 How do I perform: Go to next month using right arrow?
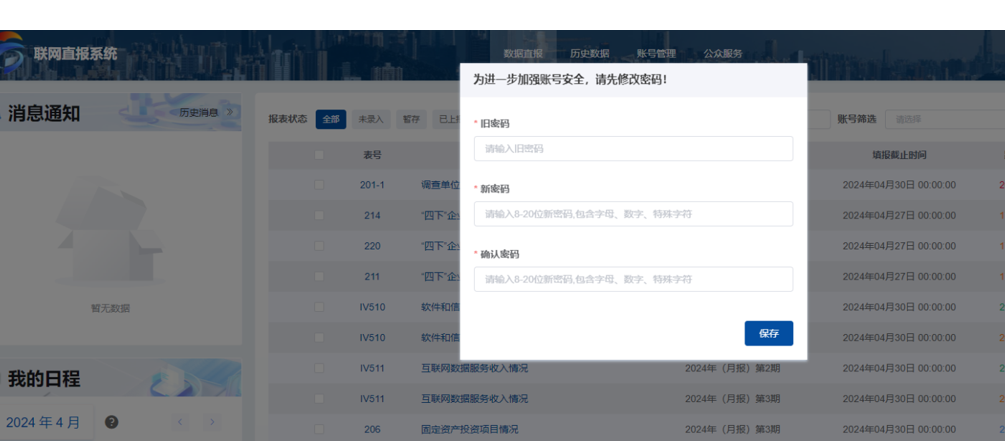212,422
